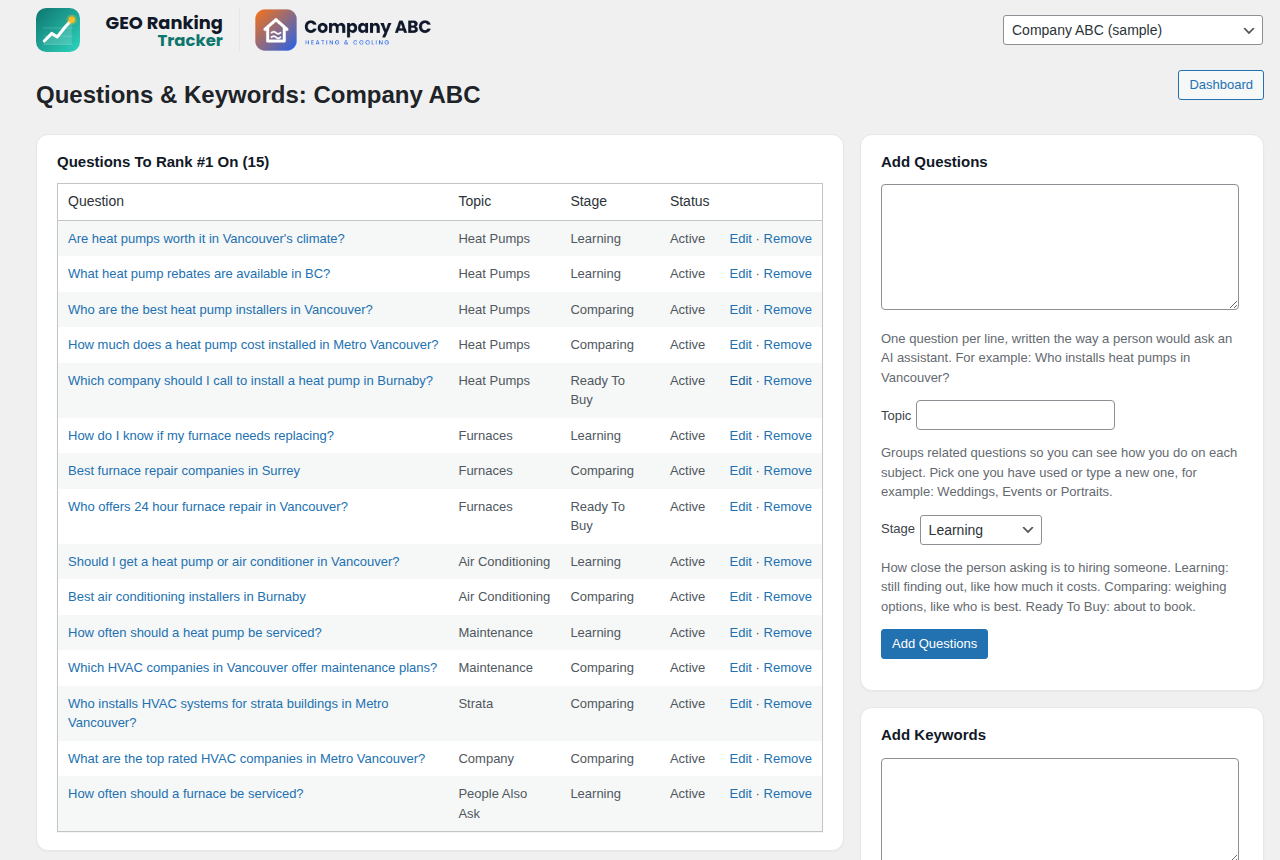Go to the Dashboard
Image resolution: width=1280 pixels, height=860 pixels.
[1221, 85]
